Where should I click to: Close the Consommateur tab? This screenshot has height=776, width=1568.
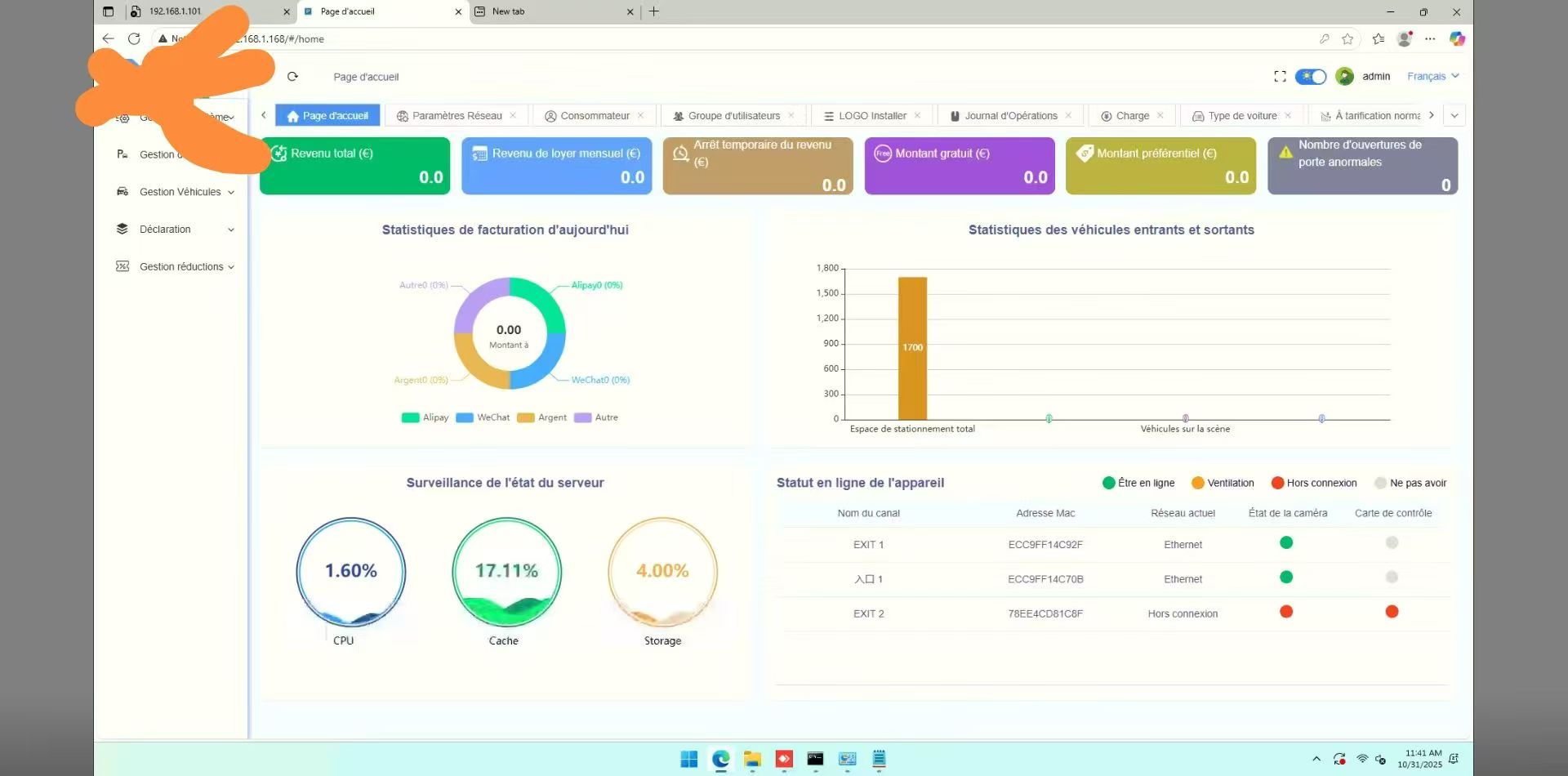[x=640, y=115]
